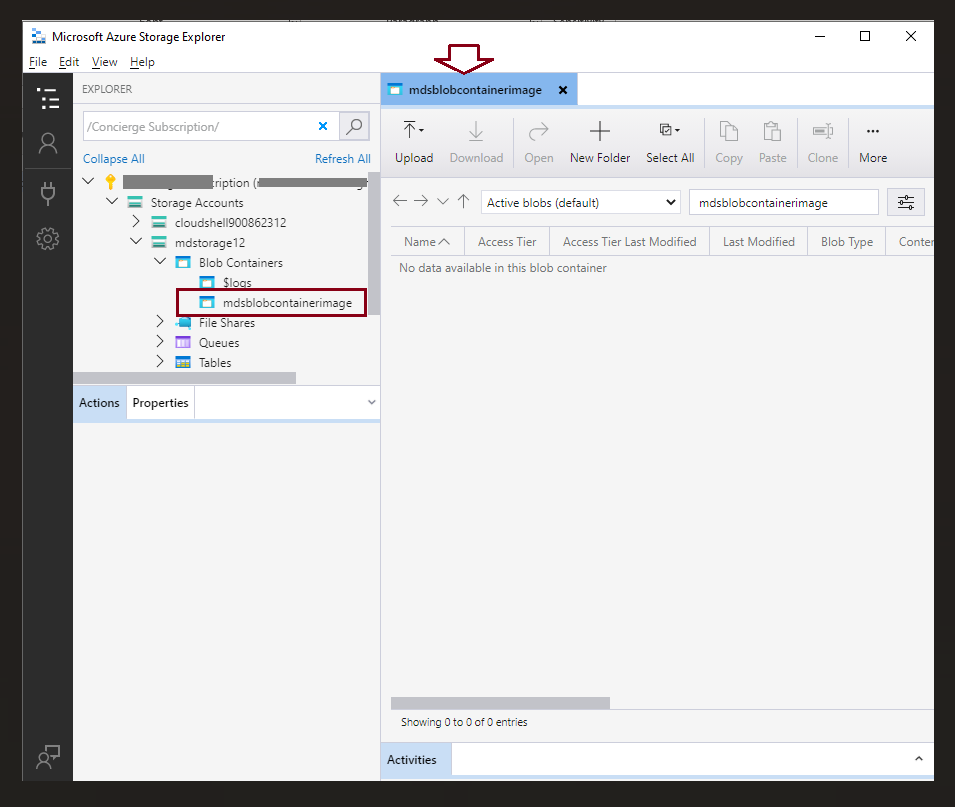Click the Collapse All link

113,159
